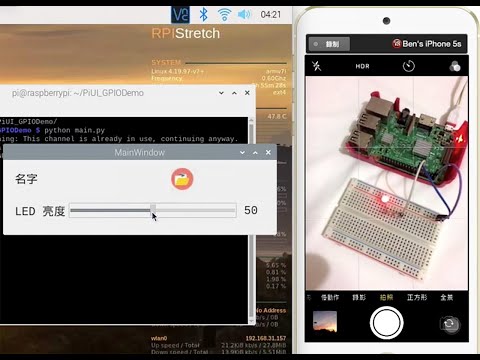Image resolution: width=480 pixels, height=360 pixels.
Task: Click the terminal vertical scrollbar
Action: (252, 220)
